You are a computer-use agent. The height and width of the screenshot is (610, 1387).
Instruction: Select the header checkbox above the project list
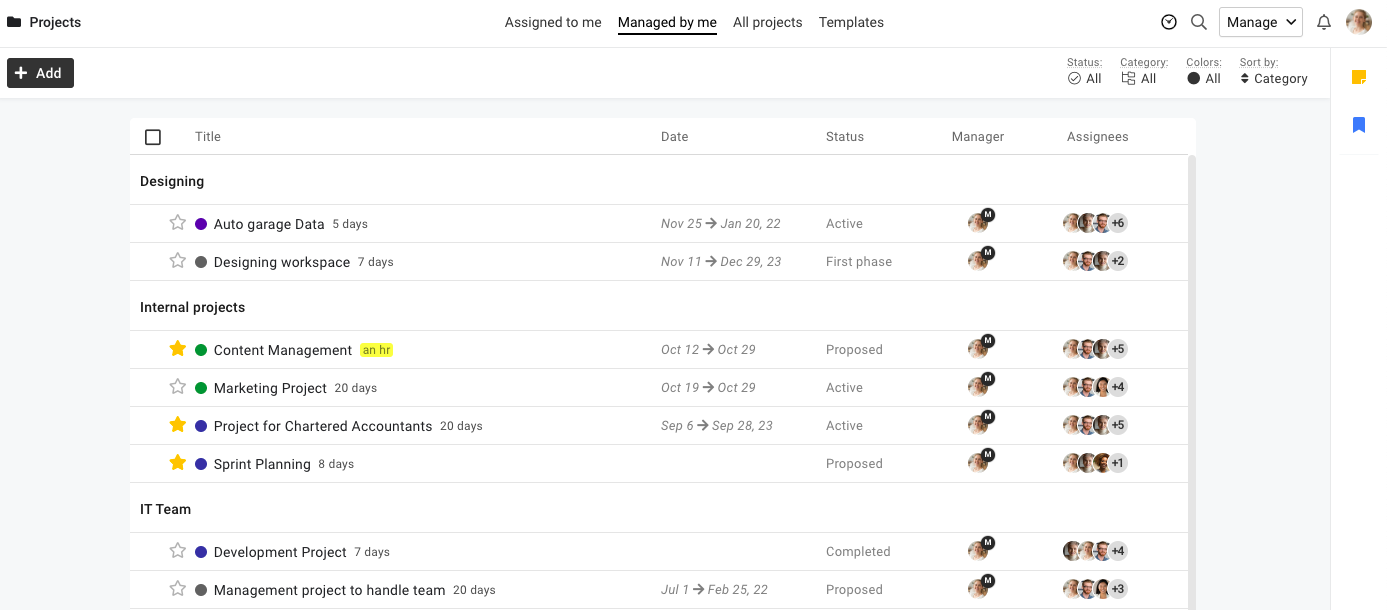point(152,136)
